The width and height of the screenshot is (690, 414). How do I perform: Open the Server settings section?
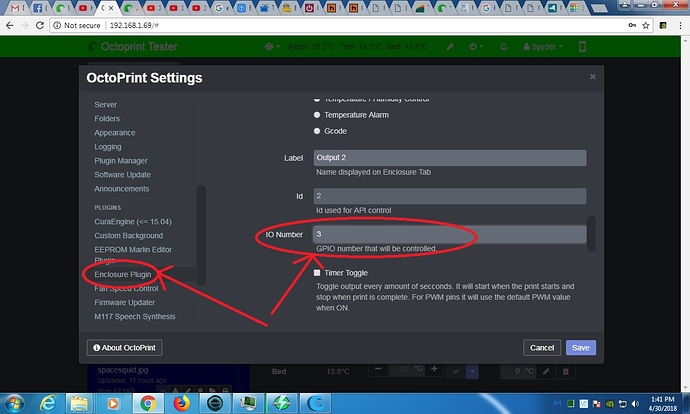point(106,105)
